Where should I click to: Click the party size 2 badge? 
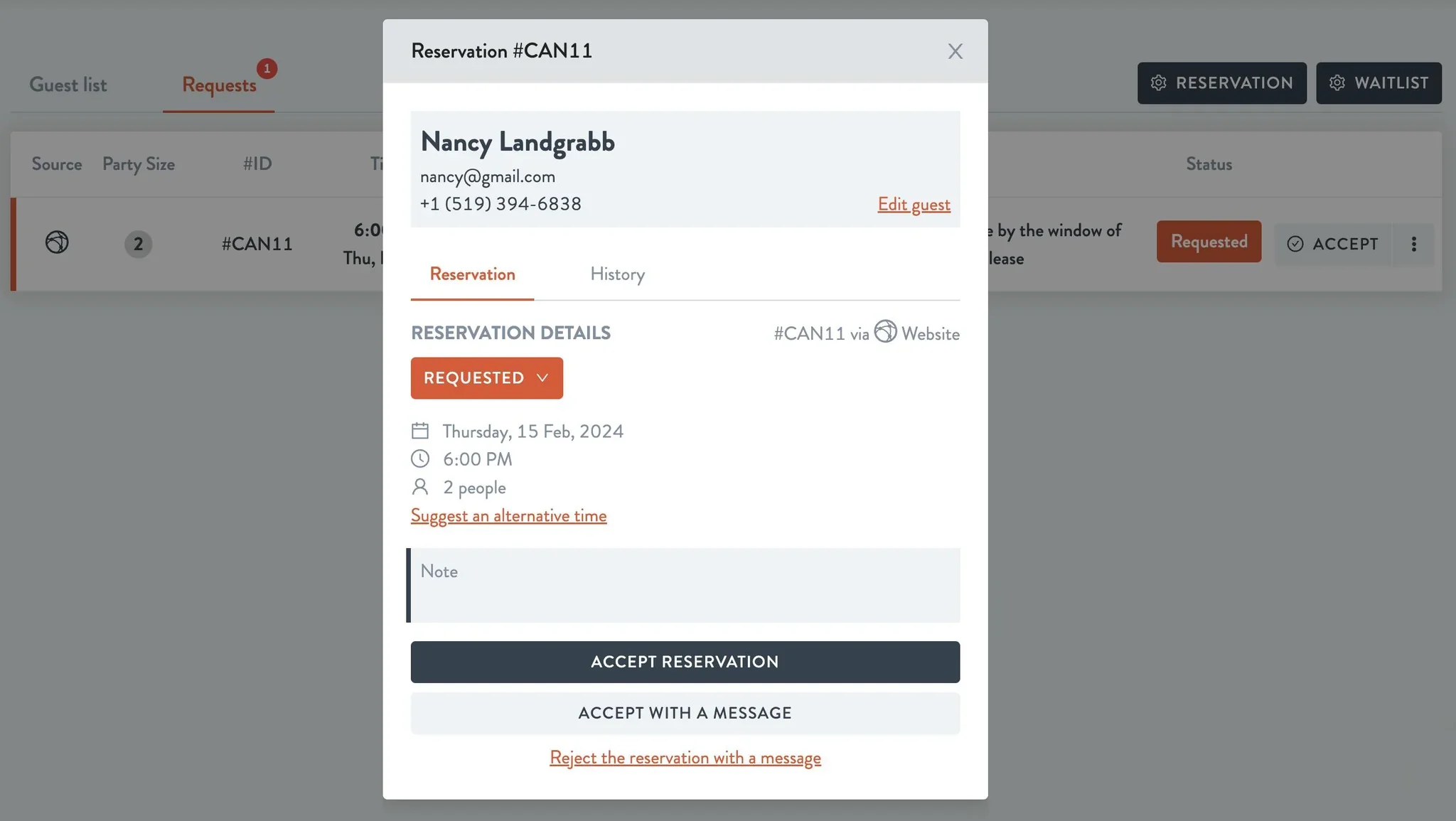coord(138,244)
